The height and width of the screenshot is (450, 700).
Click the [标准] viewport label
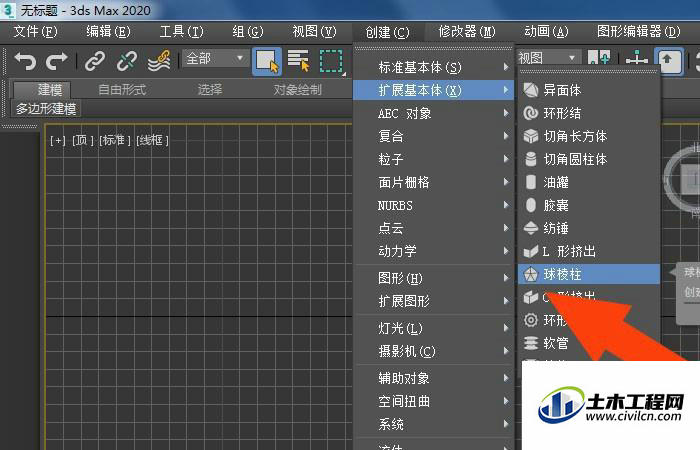(115, 141)
